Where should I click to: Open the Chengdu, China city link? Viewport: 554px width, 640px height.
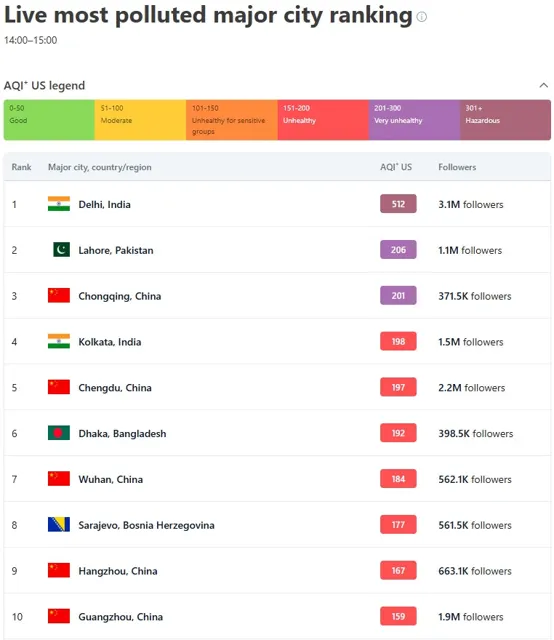tap(115, 388)
